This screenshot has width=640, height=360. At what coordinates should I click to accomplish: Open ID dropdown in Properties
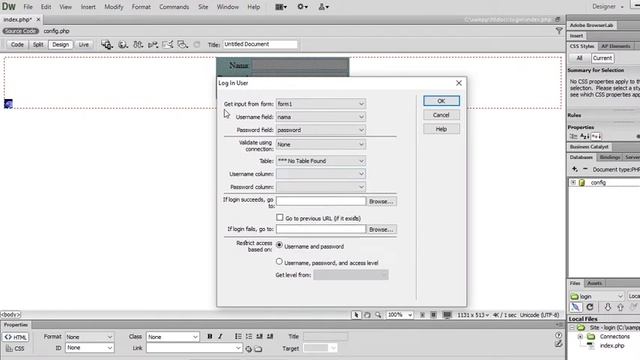pyautogui.click(x=89, y=348)
